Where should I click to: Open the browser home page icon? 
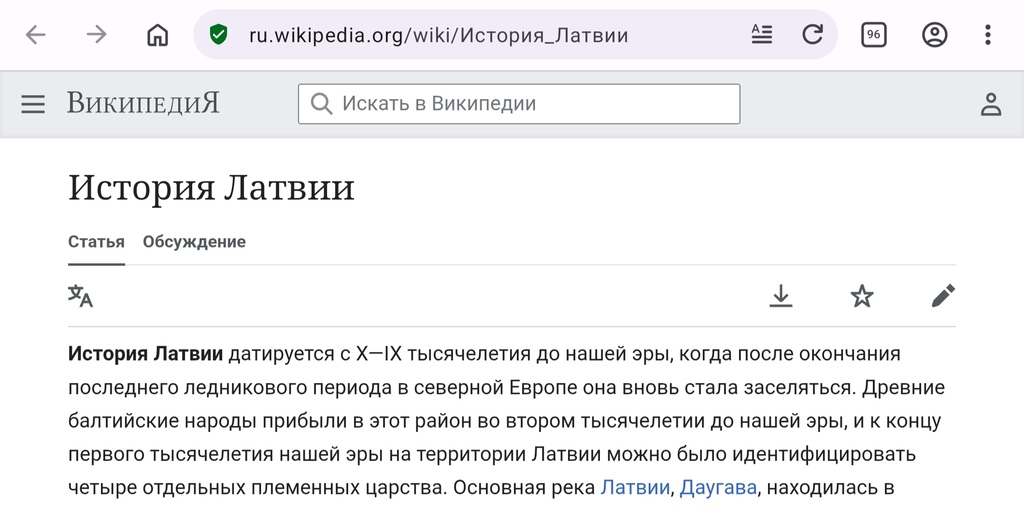[x=157, y=35]
